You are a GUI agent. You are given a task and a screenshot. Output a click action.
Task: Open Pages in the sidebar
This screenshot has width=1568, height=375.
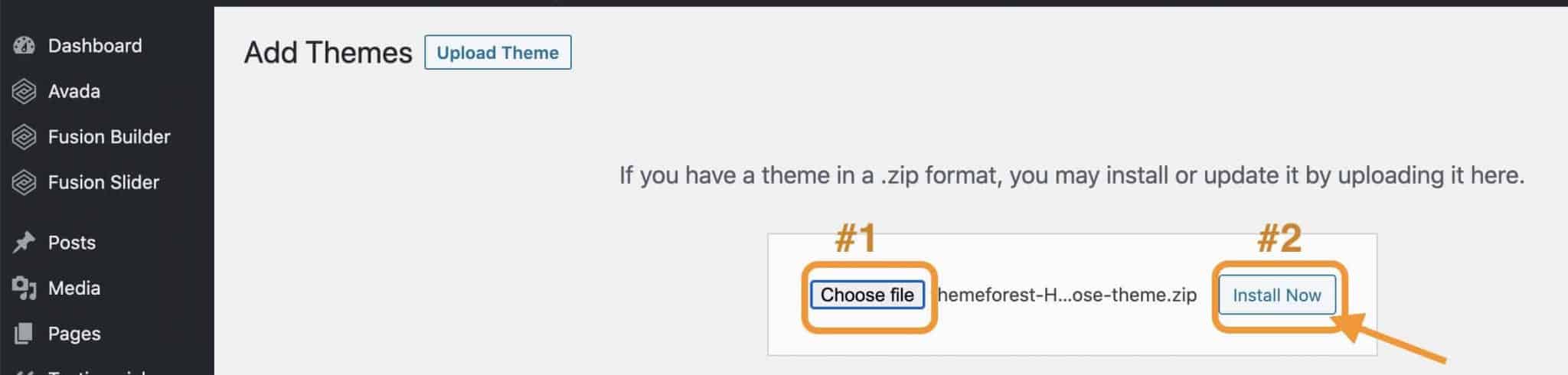73,334
